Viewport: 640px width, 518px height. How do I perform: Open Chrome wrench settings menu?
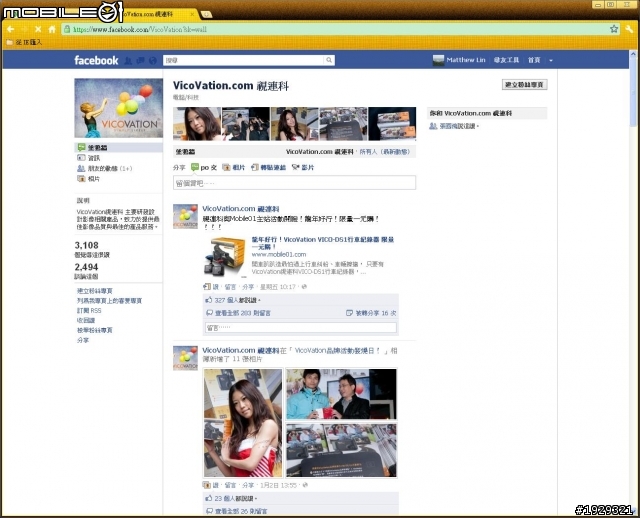coord(629,29)
